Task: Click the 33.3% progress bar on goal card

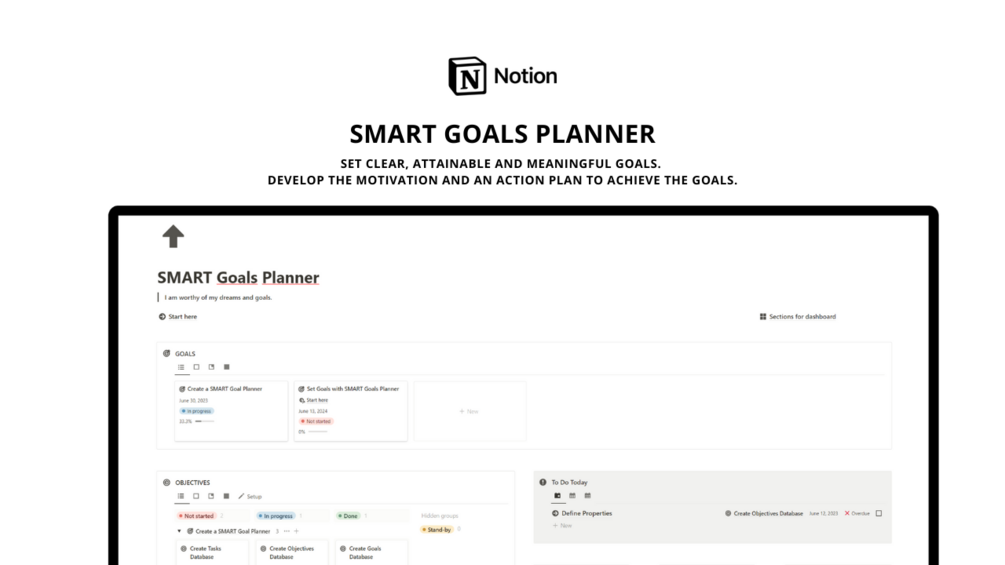Action: (204, 421)
